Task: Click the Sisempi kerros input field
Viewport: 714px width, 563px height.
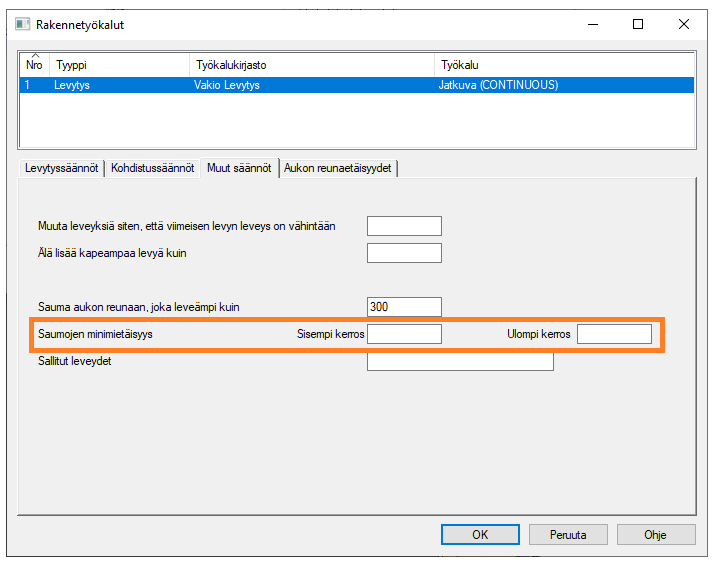Action: pos(404,334)
